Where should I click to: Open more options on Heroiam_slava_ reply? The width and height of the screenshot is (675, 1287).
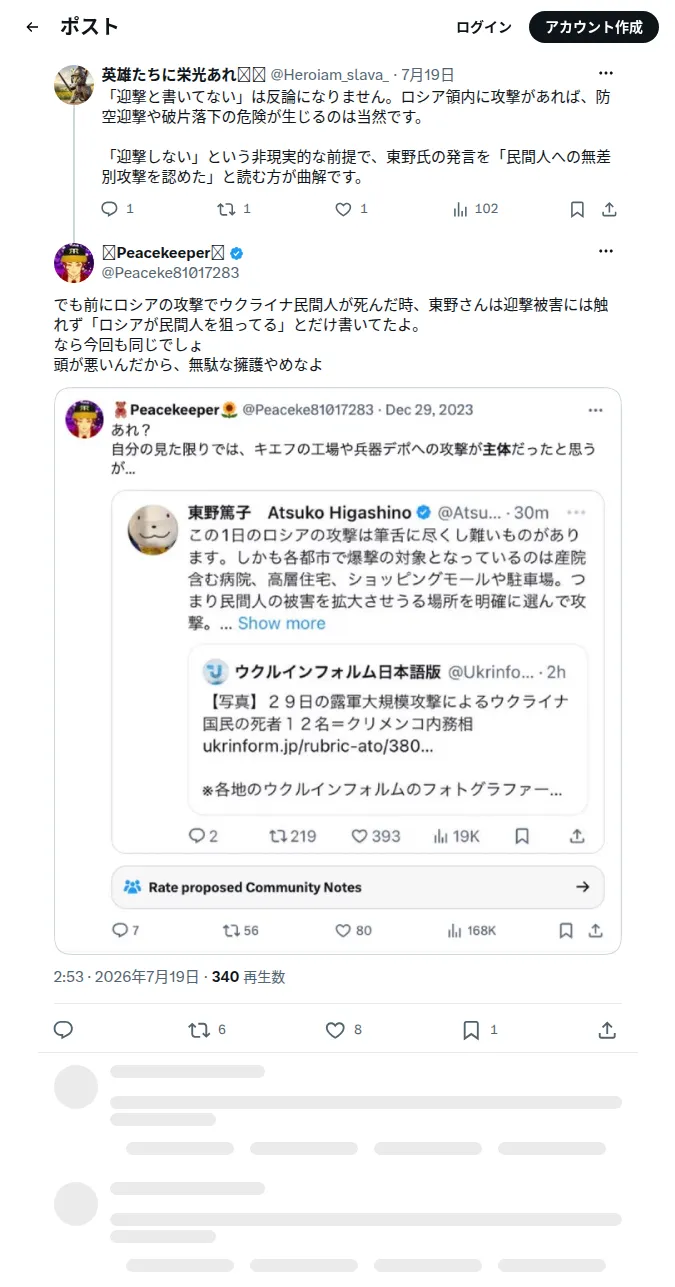(x=606, y=74)
